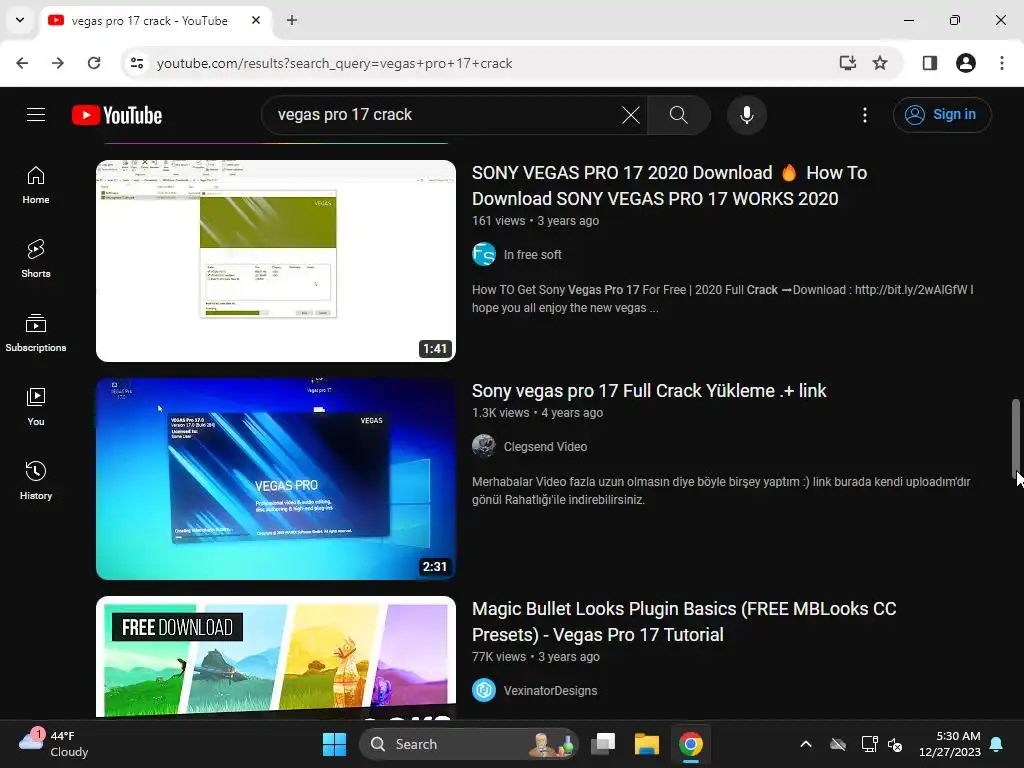Open the YouTube hamburger guide menu
1024x768 pixels.
point(36,115)
